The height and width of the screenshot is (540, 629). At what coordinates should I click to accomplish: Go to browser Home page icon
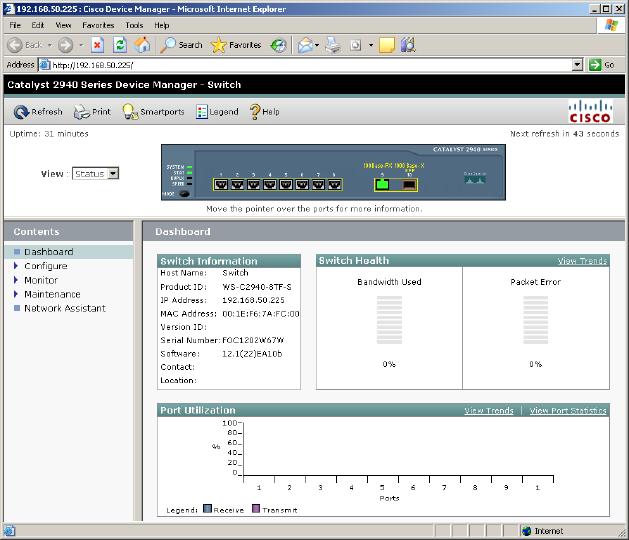pos(142,45)
